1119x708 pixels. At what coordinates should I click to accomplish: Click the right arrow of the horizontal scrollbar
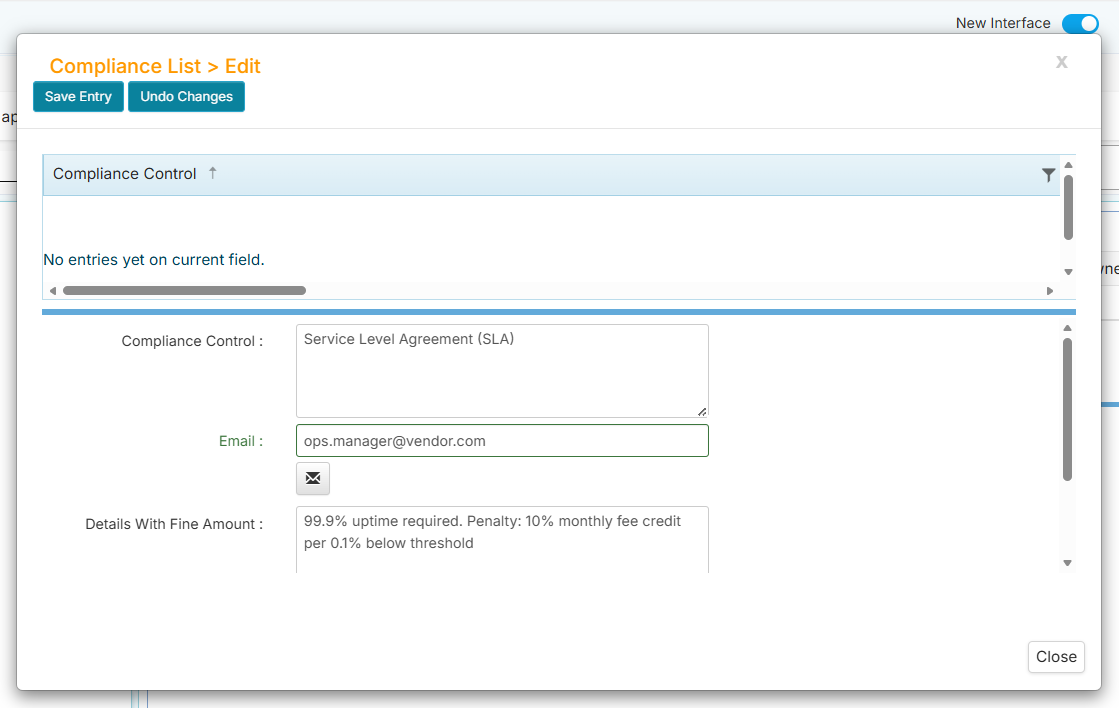click(1050, 290)
